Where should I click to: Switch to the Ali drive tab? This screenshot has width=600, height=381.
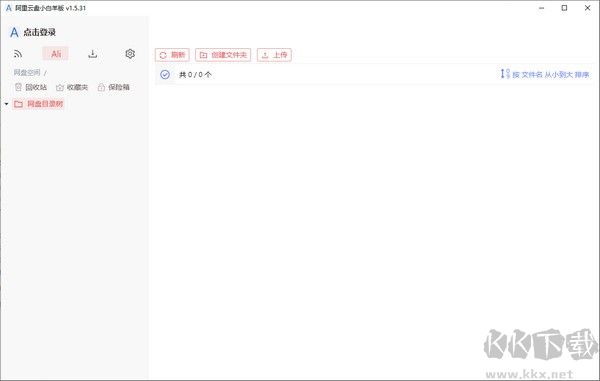(x=56, y=54)
